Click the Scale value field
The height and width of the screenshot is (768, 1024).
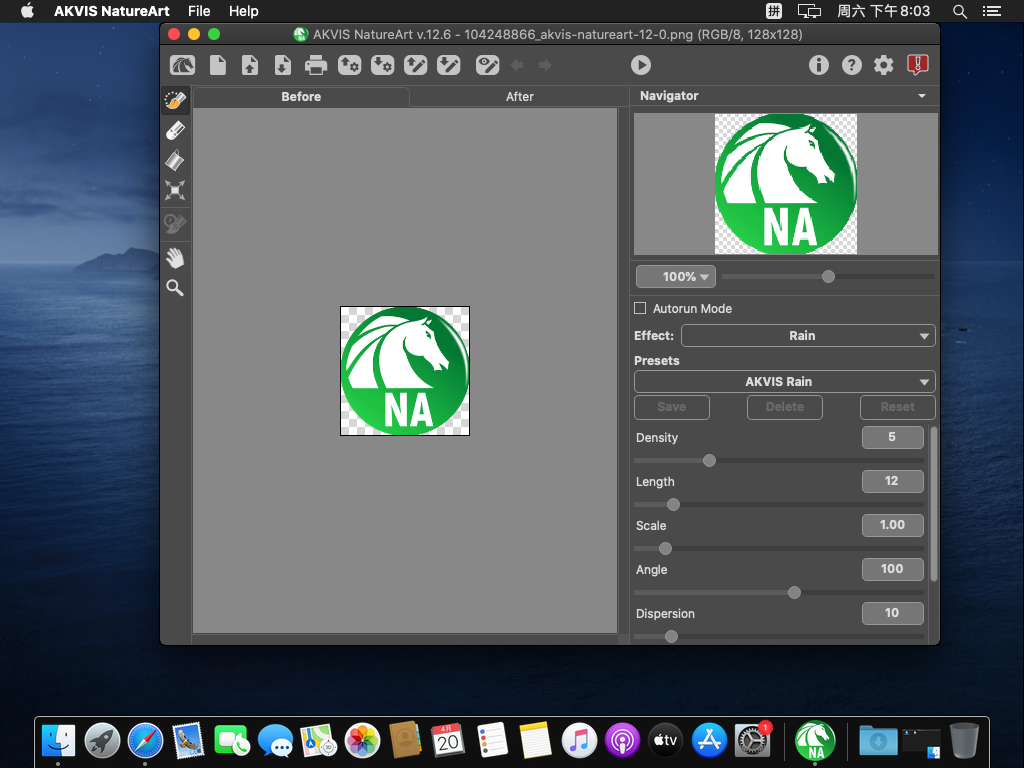pyautogui.click(x=892, y=525)
